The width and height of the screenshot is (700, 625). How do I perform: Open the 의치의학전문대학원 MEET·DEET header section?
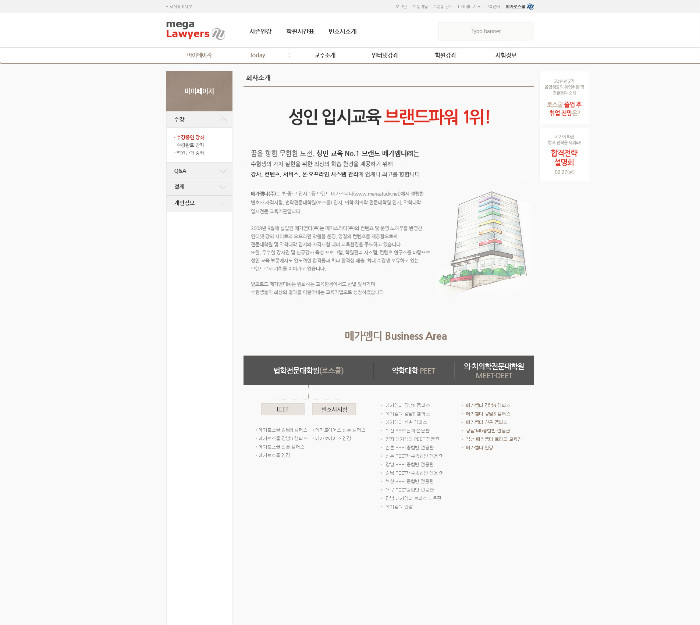pos(494,371)
